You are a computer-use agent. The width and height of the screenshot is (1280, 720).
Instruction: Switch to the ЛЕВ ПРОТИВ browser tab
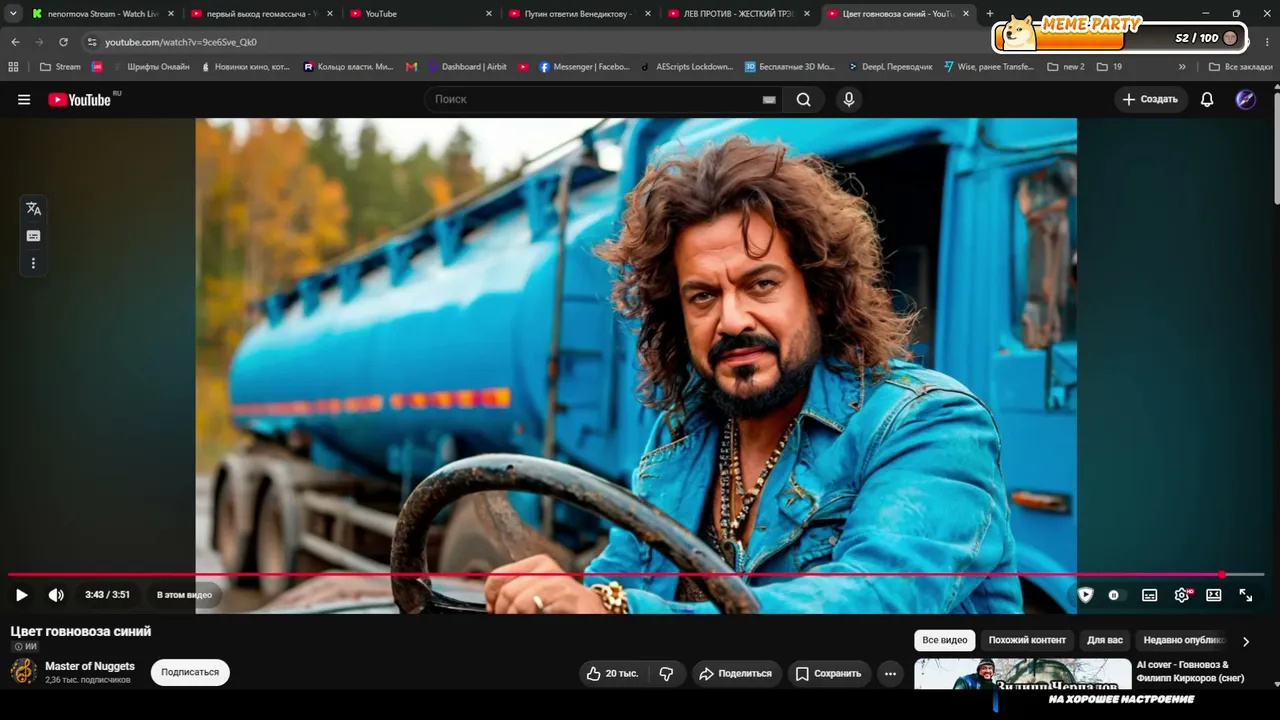pos(738,14)
